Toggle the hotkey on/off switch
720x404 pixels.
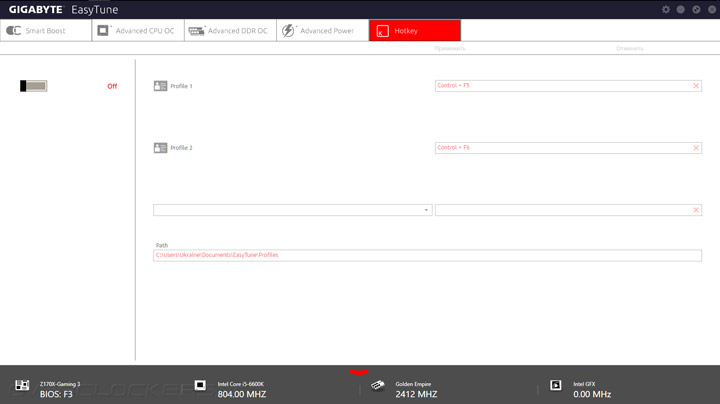pyautogui.click(x=34, y=86)
